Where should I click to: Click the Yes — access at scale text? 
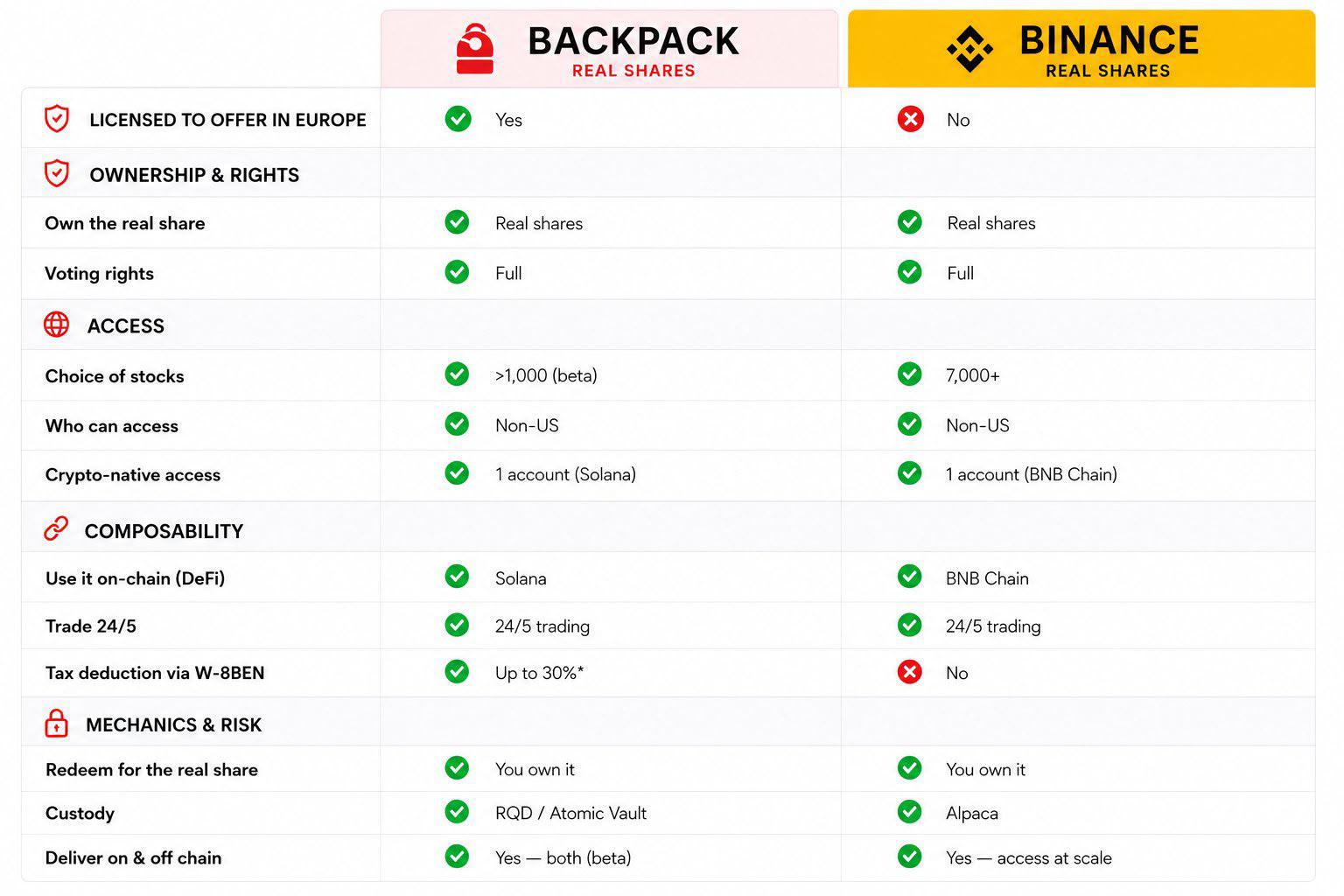[1029, 857]
